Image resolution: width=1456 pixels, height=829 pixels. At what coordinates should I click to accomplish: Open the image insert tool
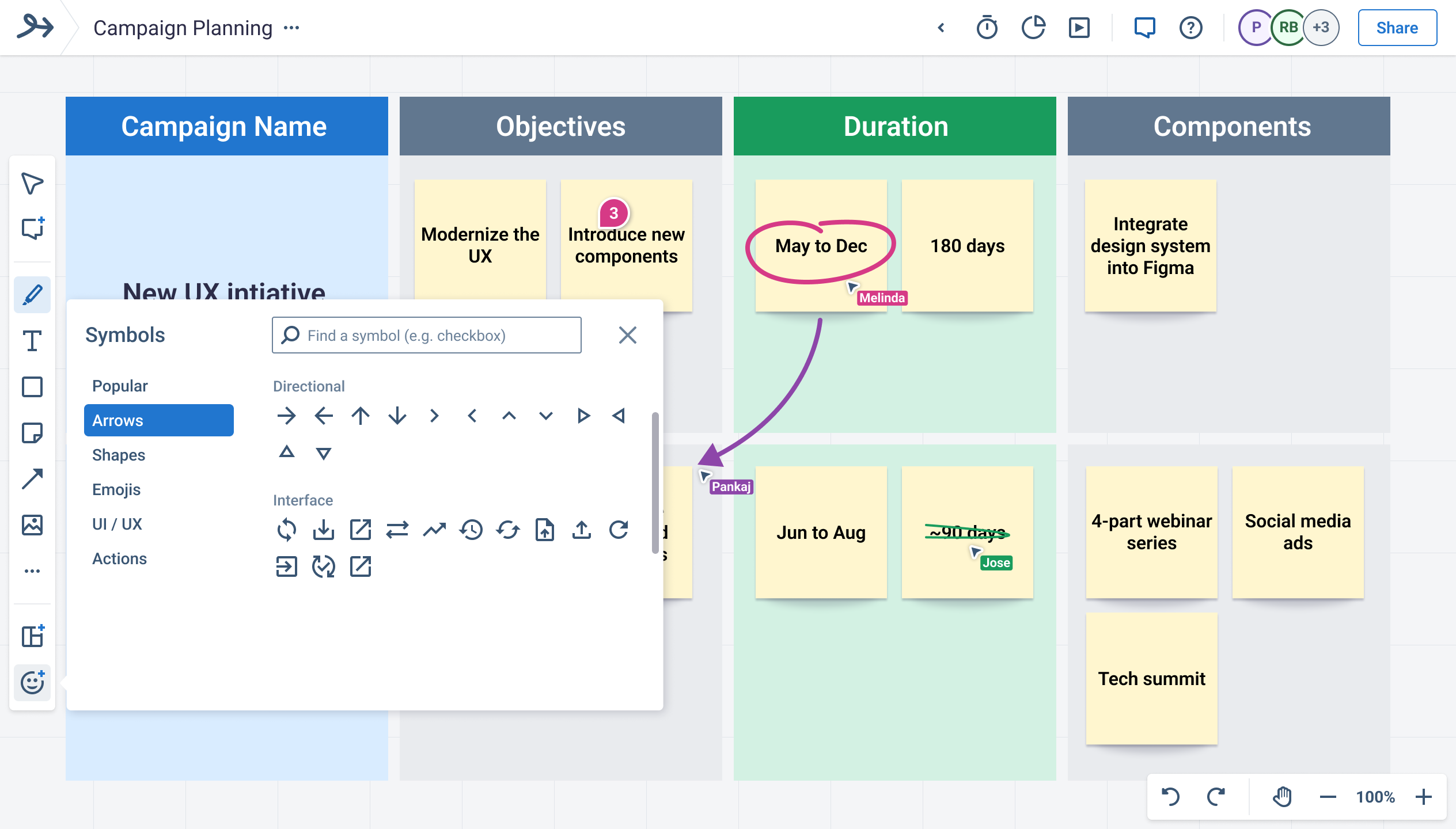(x=32, y=525)
